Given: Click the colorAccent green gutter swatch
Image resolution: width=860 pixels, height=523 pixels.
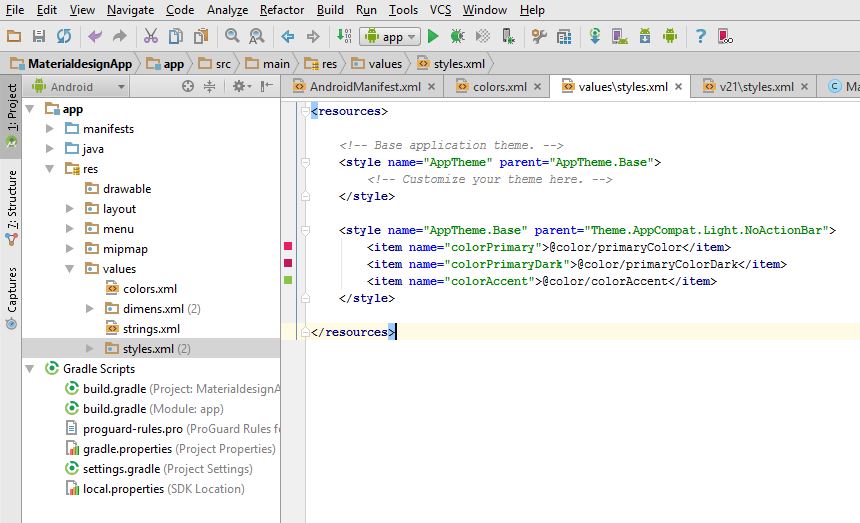Looking at the screenshot, I should 288,281.
